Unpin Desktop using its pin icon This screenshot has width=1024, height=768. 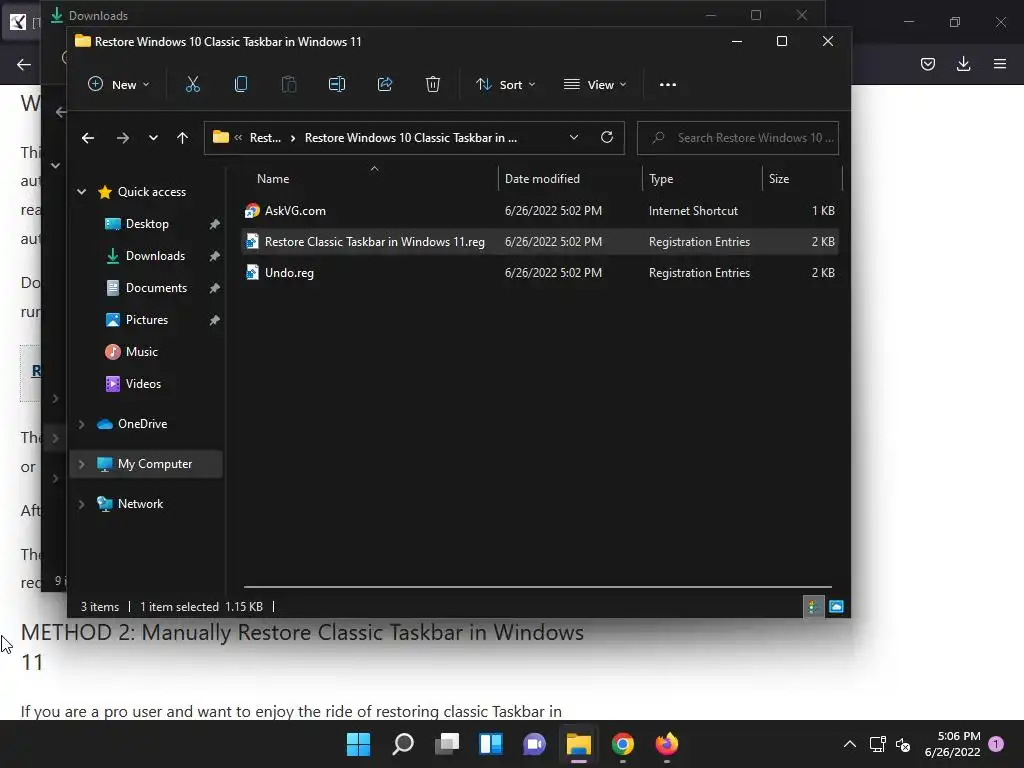click(x=214, y=224)
